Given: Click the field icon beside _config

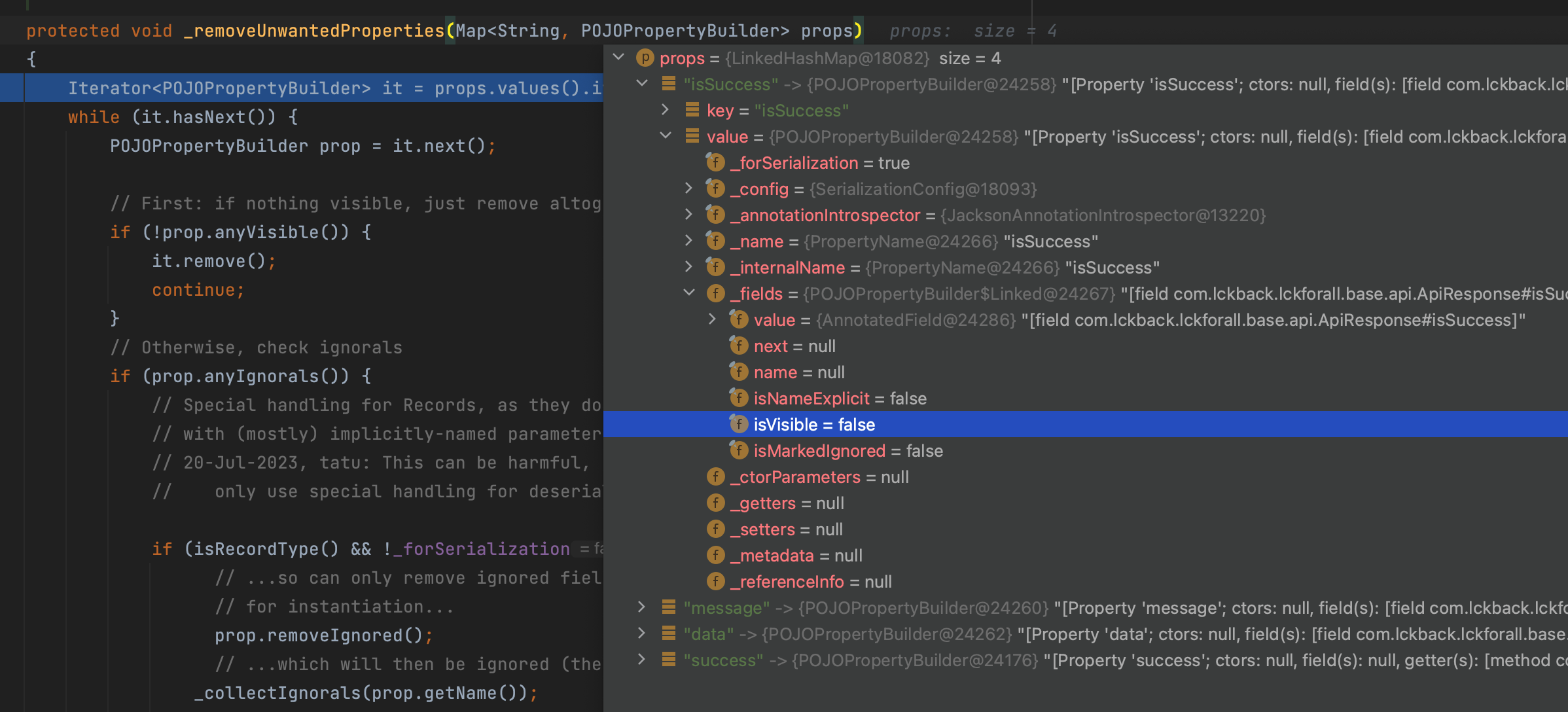Looking at the screenshot, I should click(x=715, y=189).
